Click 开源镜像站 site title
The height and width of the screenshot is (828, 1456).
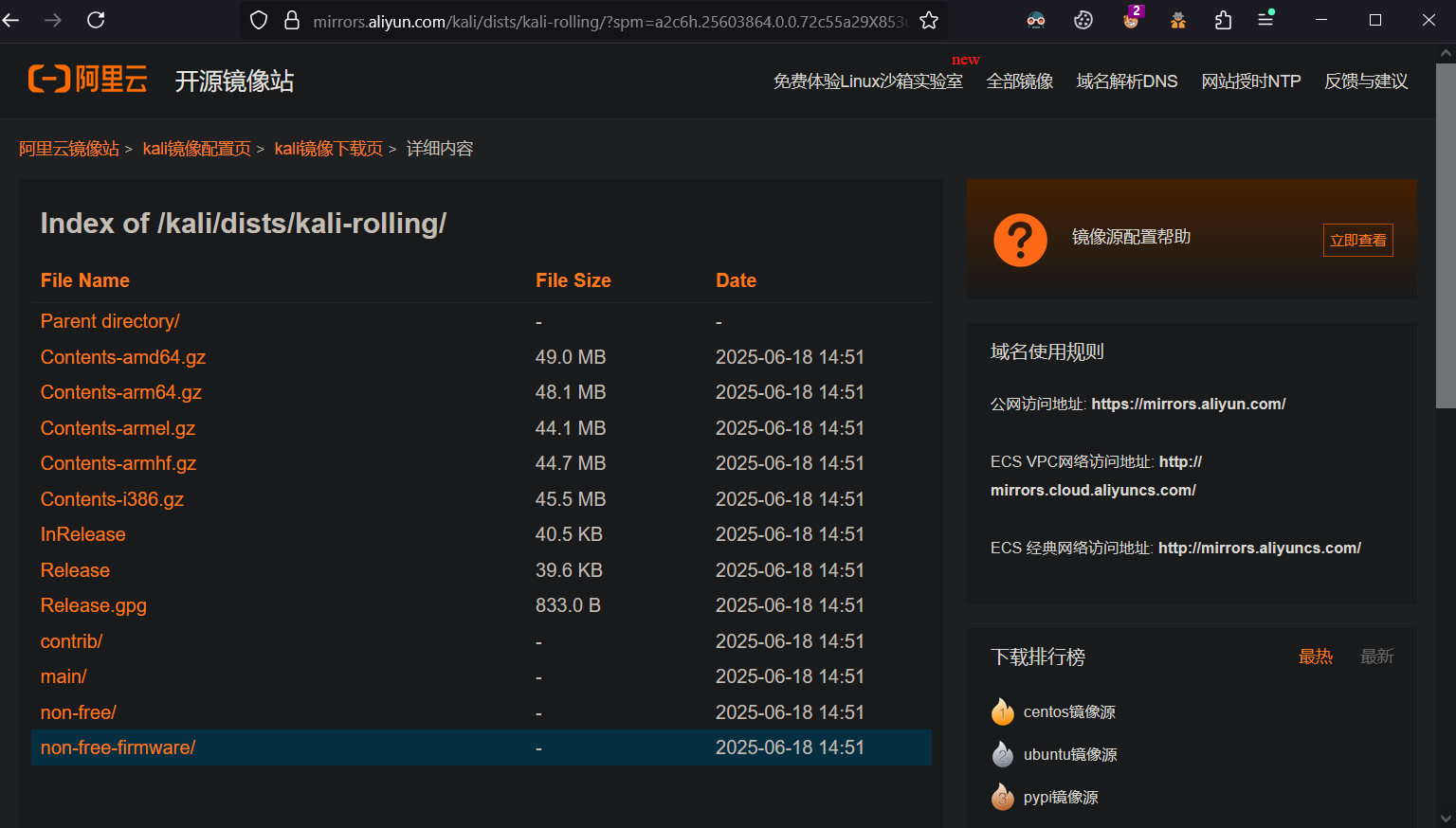tap(234, 81)
